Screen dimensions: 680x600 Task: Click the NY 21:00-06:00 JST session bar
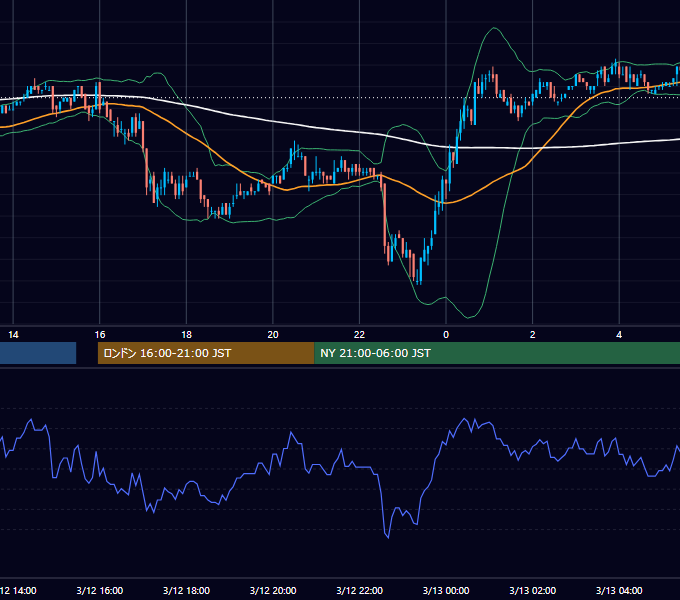coord(497,353)
